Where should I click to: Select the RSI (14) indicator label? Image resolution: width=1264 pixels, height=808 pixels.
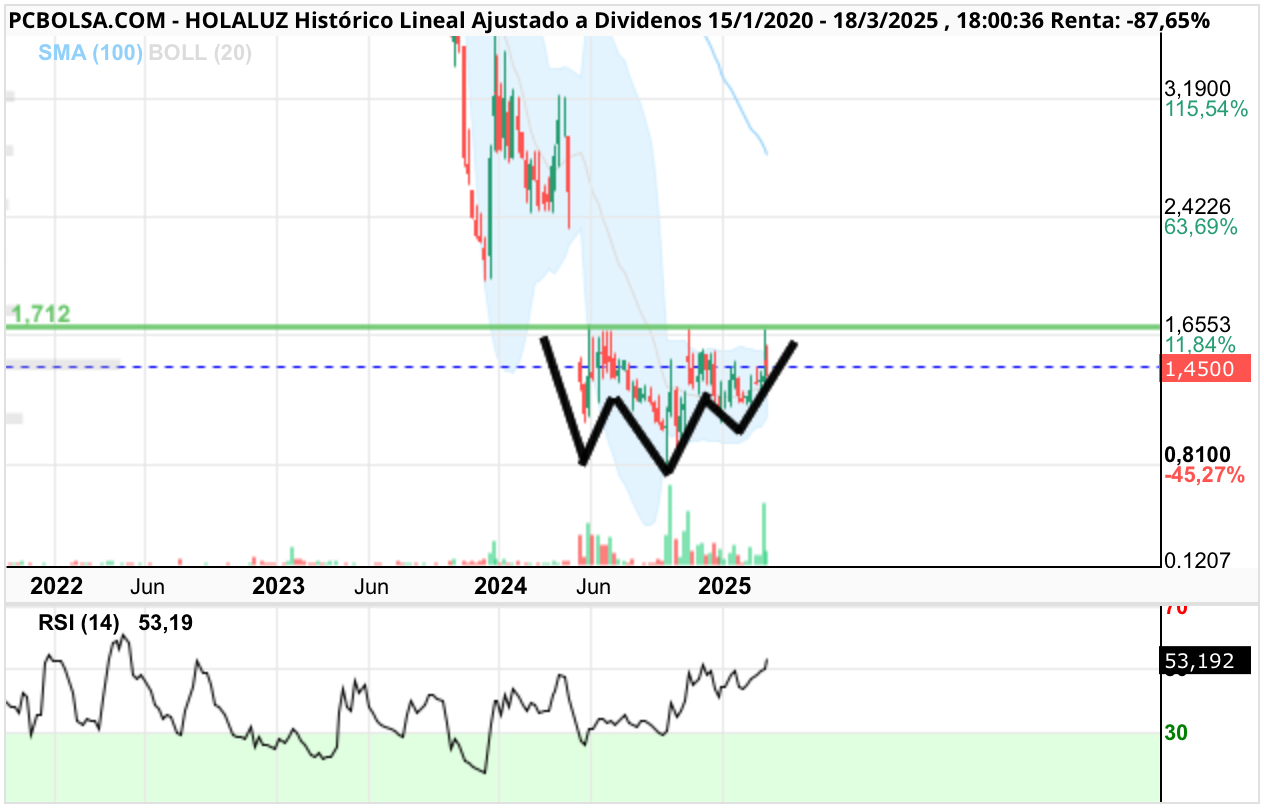pos(79,623)
